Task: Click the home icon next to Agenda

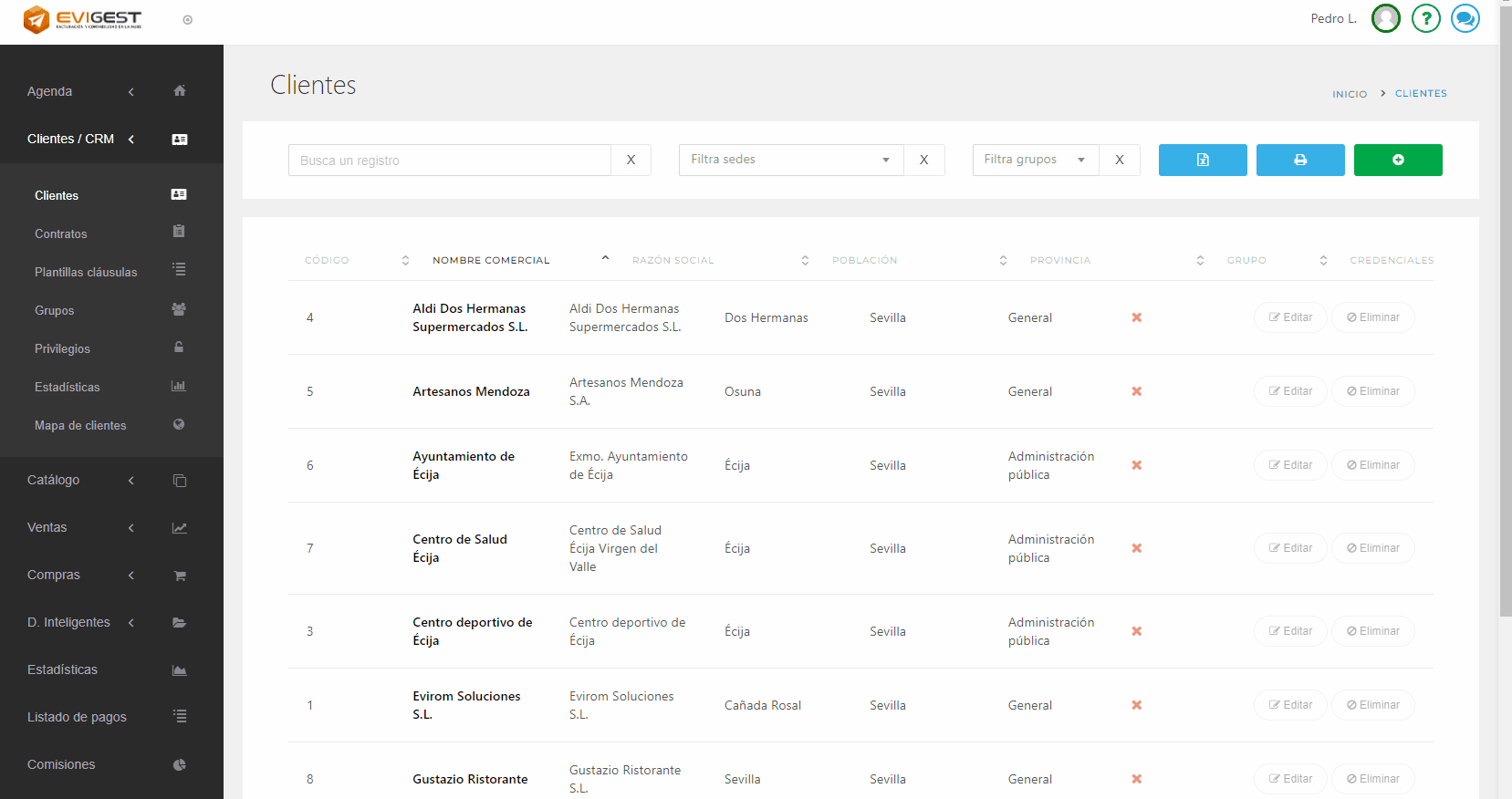Action: tap(180, 91)
